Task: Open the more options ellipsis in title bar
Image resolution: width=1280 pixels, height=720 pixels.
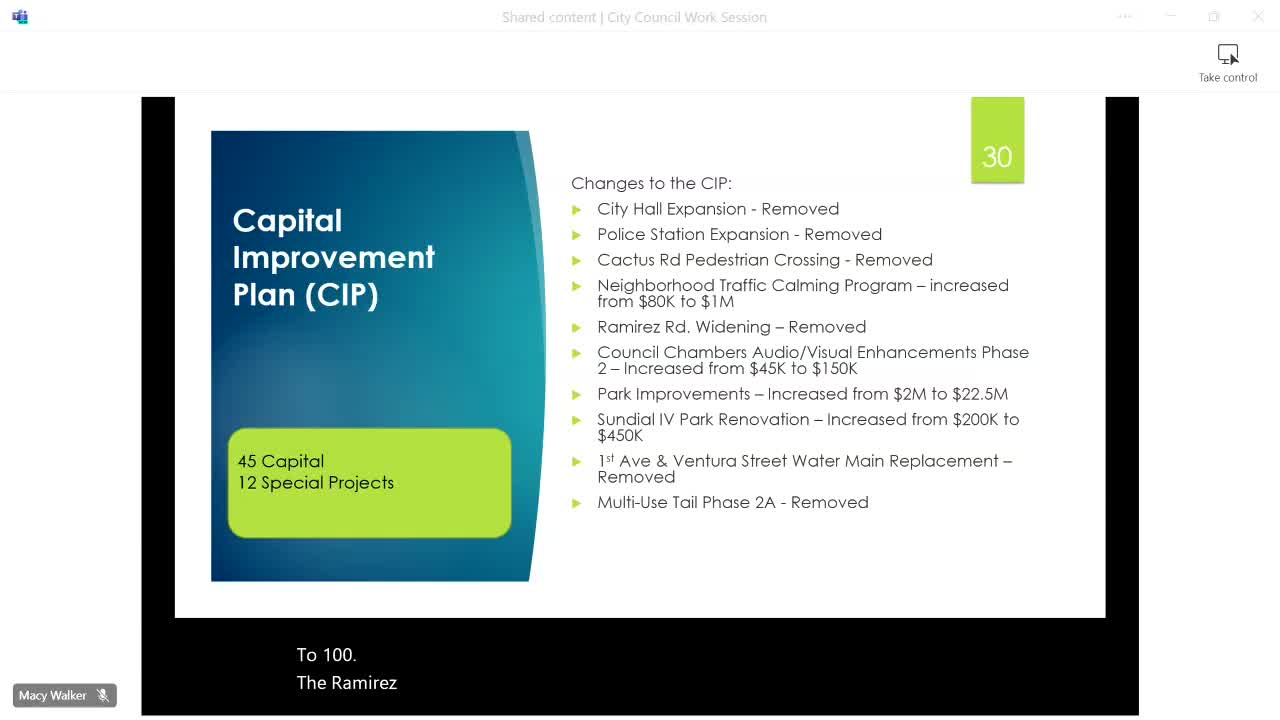Action: [x=1125, y=16]
